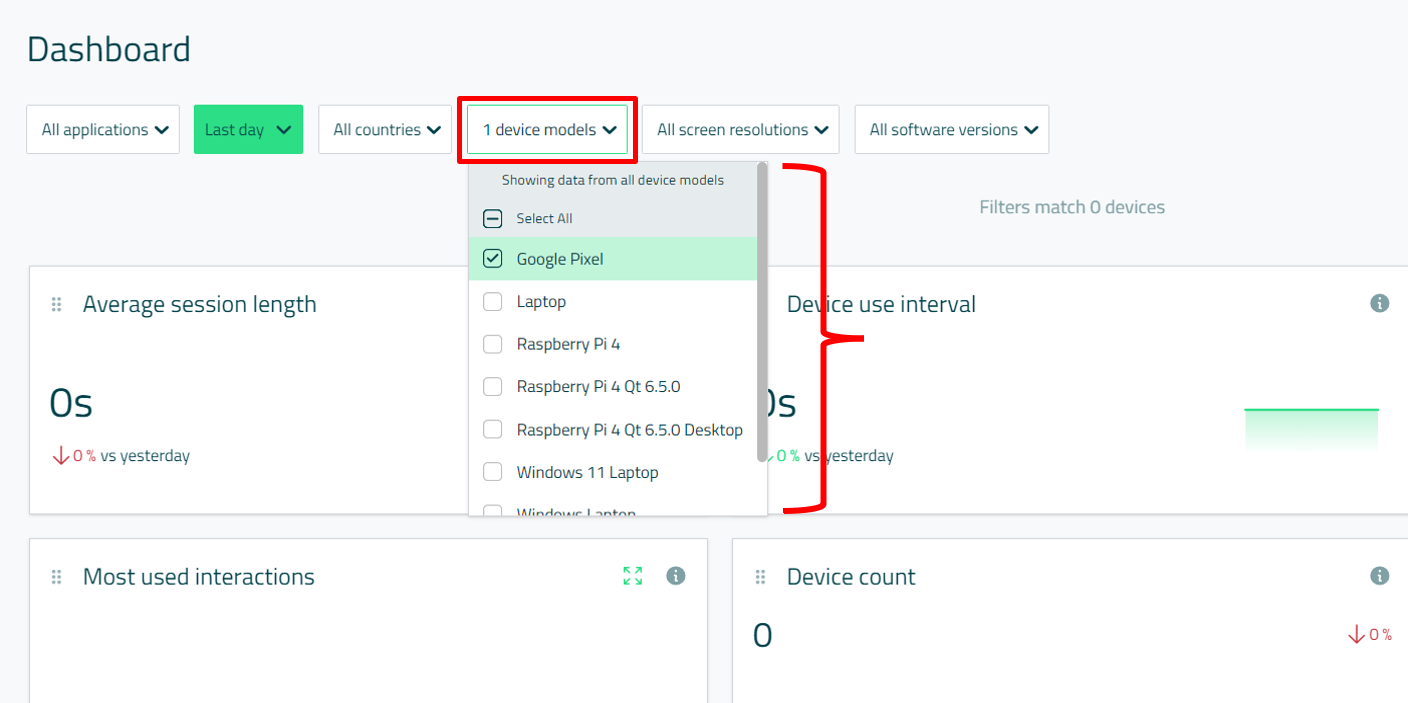Viewport: 1408px width, 703px height.
Task: Open the All screen resolutions filter
Action: [x=741, y=130]
